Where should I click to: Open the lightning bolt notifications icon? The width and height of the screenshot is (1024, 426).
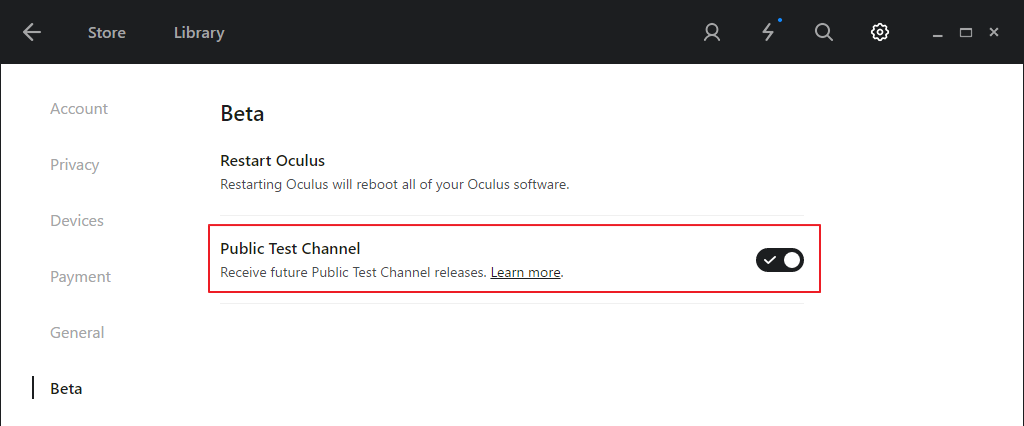pyautogui.click(x=768, y=32)
